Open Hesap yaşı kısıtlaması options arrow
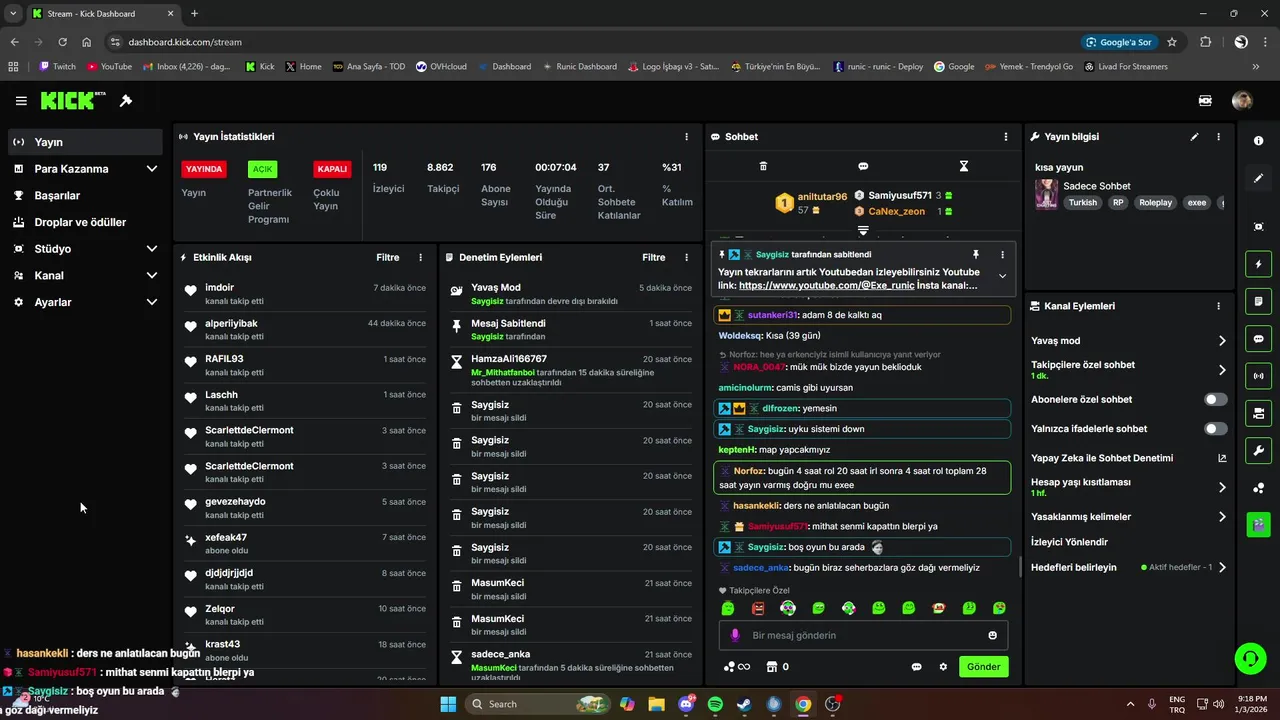 point(1222,487)
